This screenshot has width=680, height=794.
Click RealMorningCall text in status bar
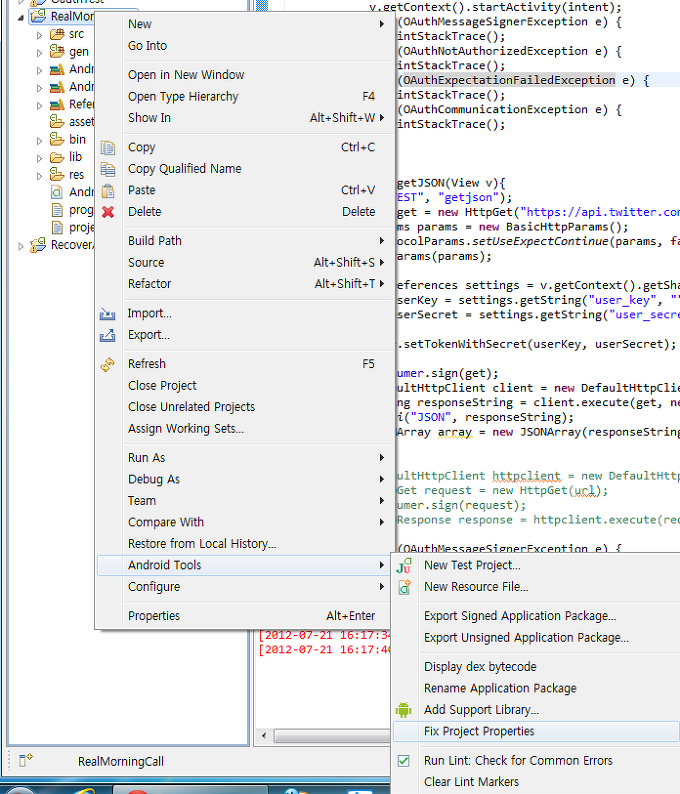point(121,762)
